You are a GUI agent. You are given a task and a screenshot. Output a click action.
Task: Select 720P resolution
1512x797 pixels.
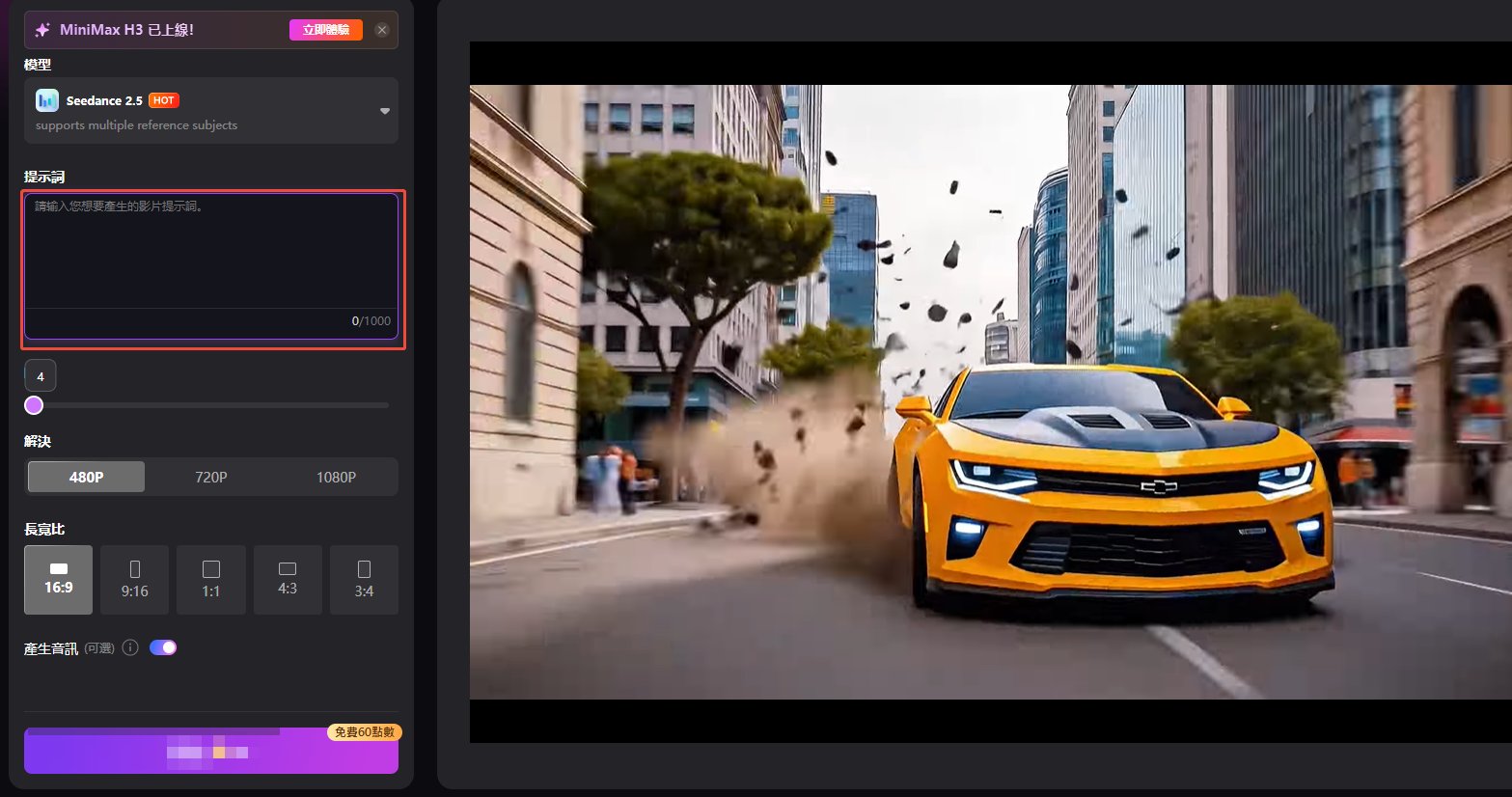point(211,477)
